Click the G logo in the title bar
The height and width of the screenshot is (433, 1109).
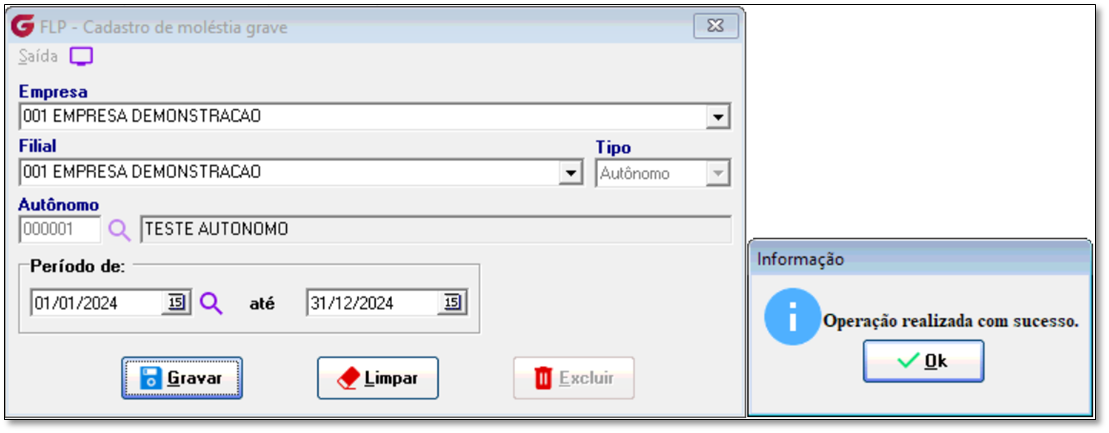tap(23, 28)
